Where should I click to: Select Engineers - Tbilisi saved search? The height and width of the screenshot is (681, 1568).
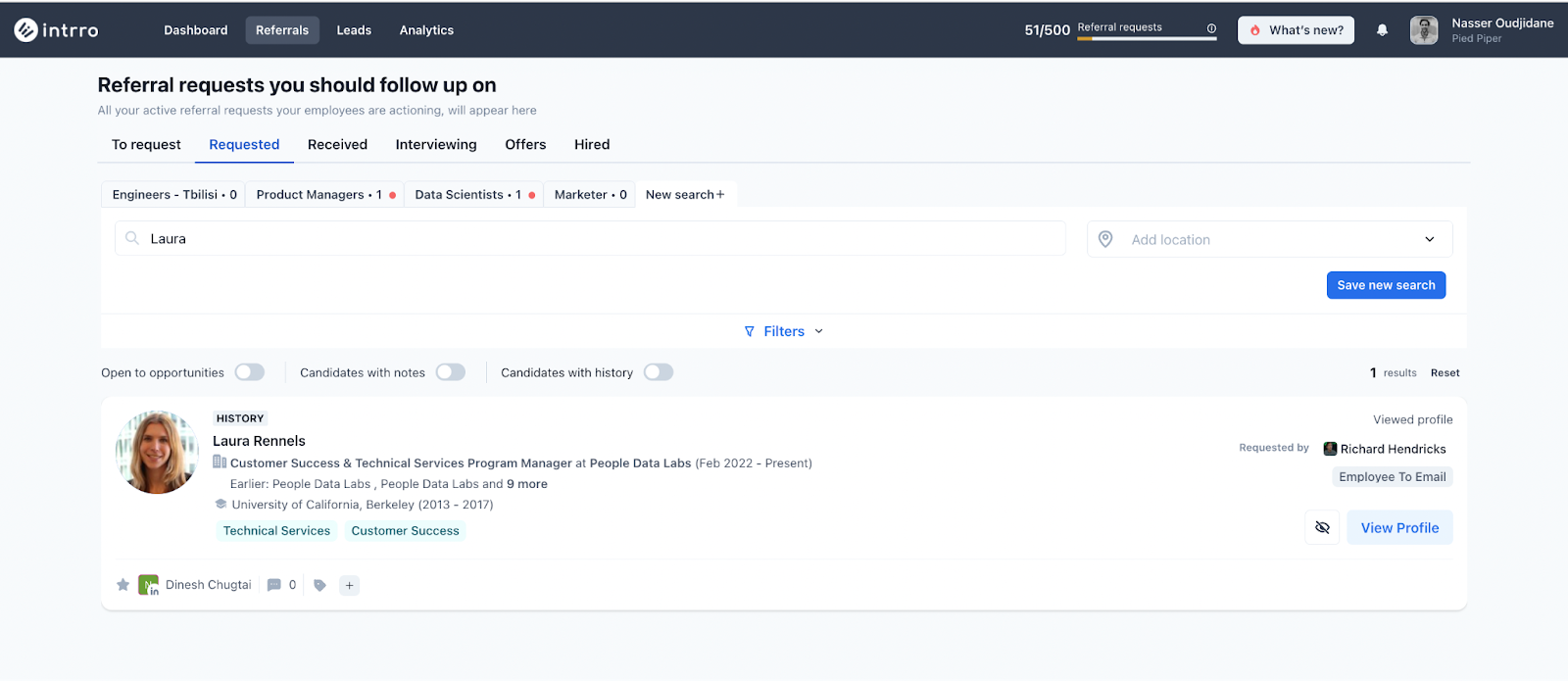[174, 194]
